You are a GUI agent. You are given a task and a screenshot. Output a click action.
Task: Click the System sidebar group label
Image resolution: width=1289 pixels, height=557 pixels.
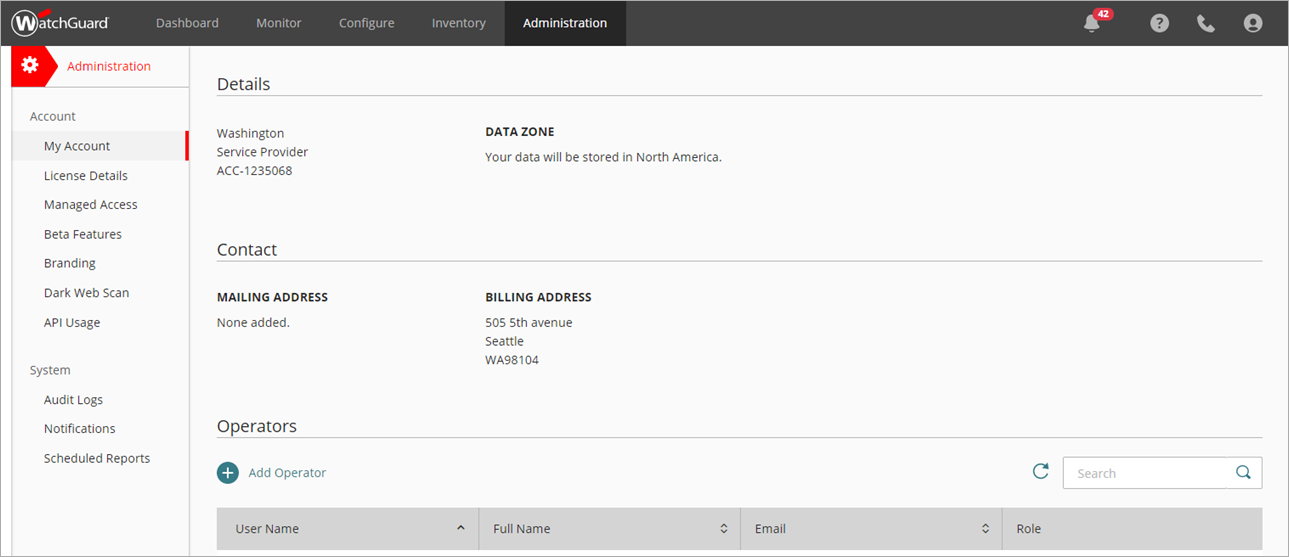pyautogui.click(x=50, y=370)
